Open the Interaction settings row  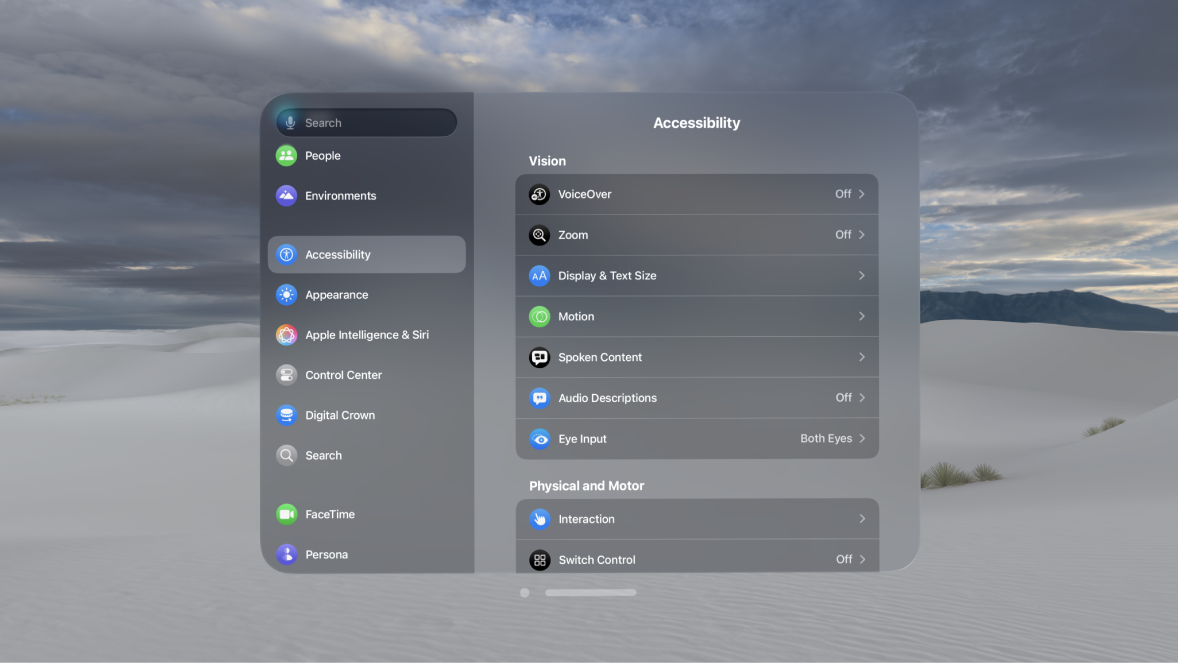click(697, 519)
